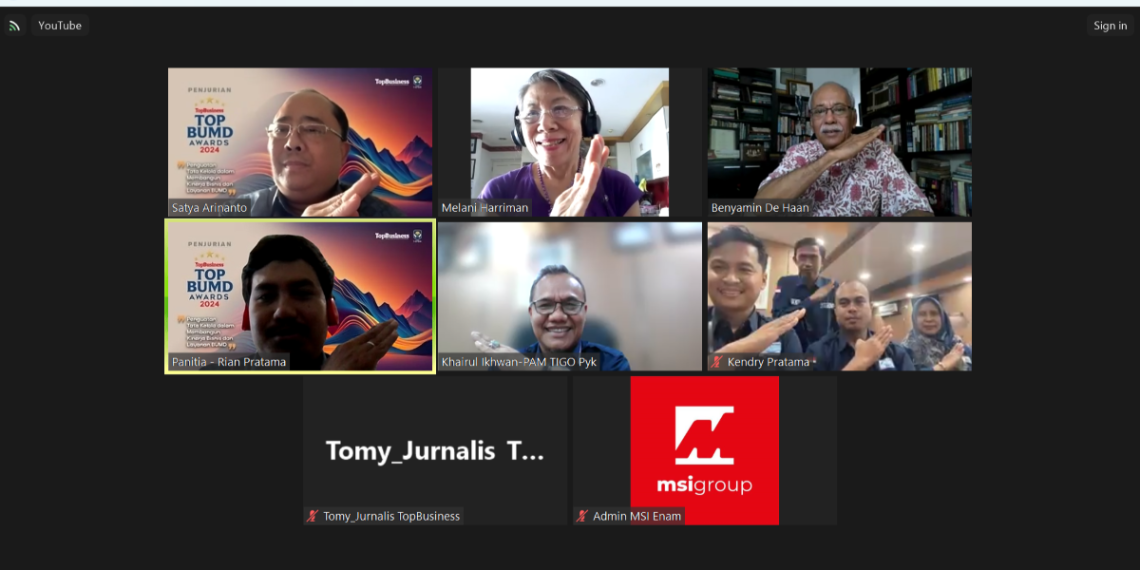Image resolution: width=1140 pixels, height=570 pixels.
Task: Click muted mic icon beside Kendry Pratama
Action: coord(717,362)
